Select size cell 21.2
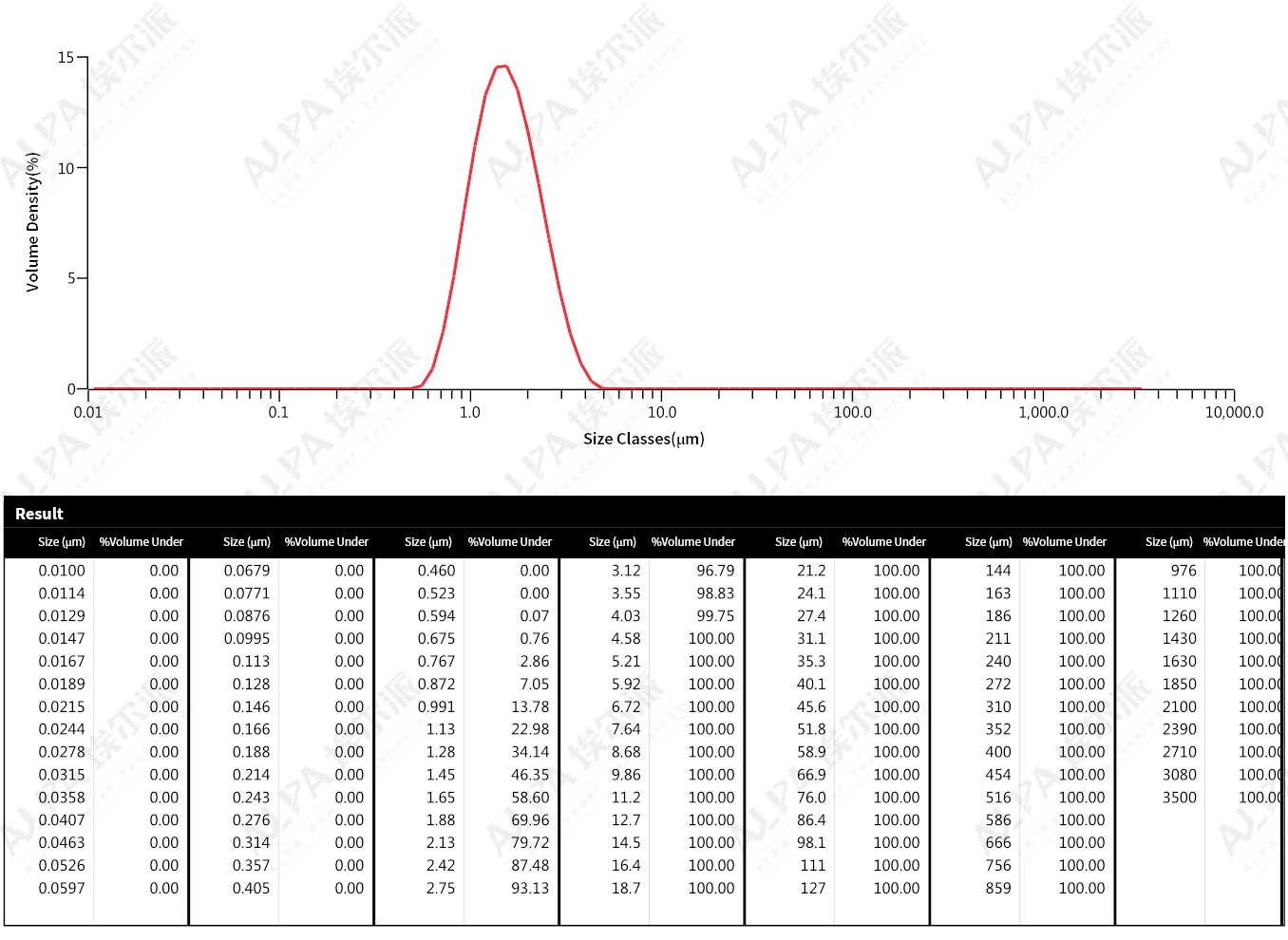This screenshot has height=940, width=1288. point(811,571)
